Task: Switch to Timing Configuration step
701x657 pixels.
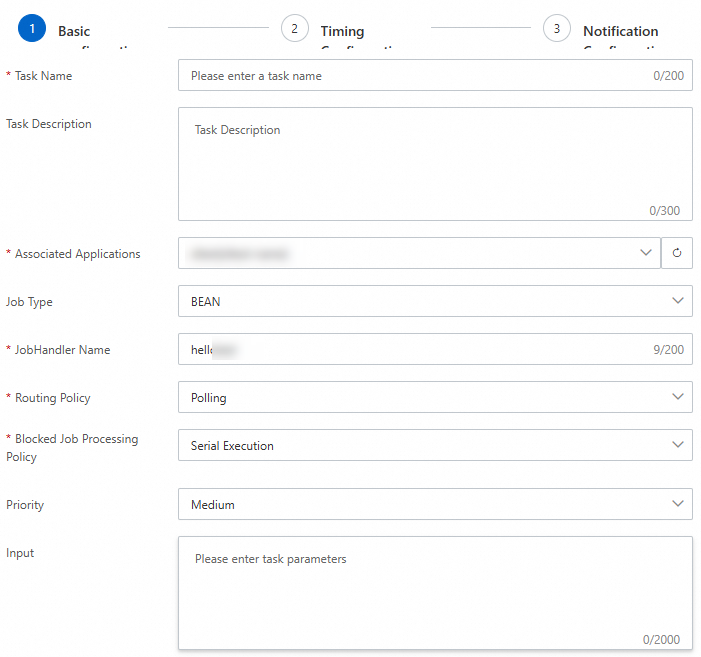Action: [343, 32]
